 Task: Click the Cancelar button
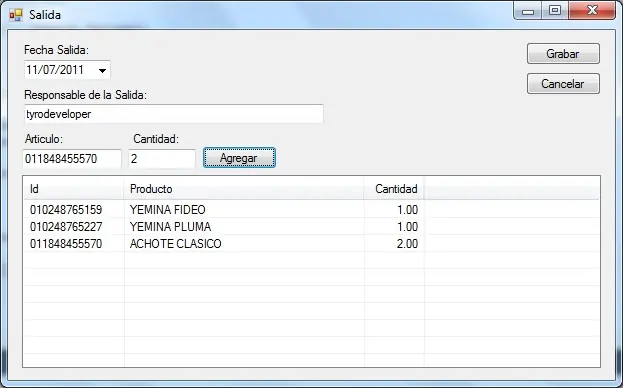tap(563, 84)
